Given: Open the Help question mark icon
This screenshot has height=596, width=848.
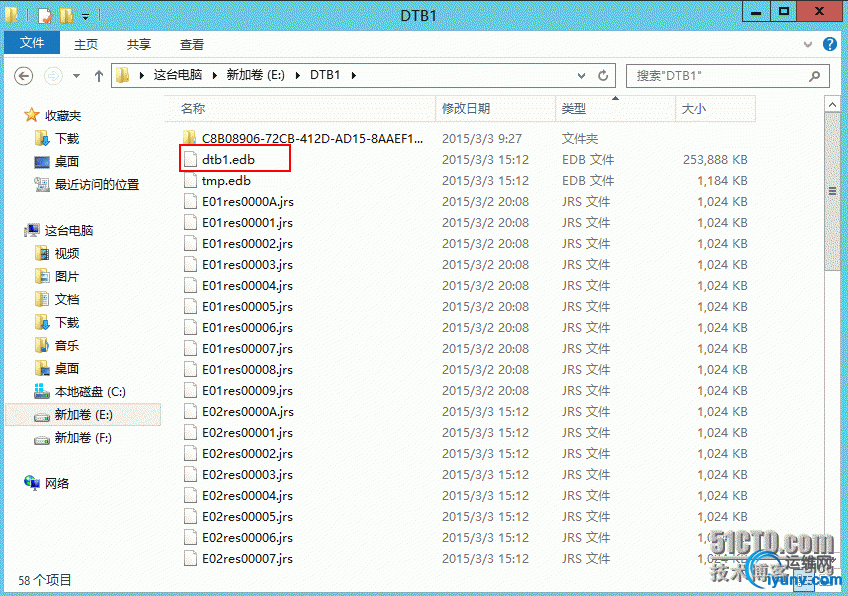Looking at the screenshot, I should [x=830, y=44].
